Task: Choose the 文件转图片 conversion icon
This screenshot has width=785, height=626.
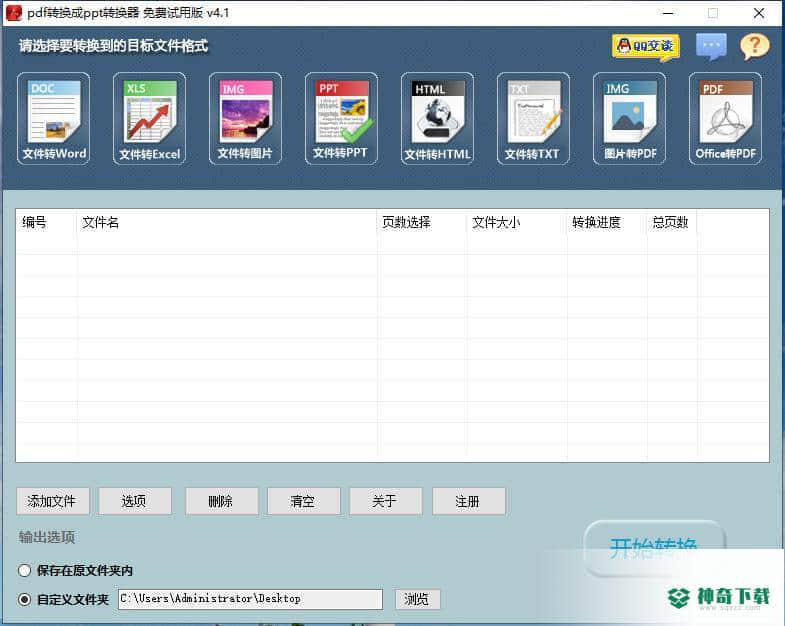Action: (x=245, y=119)
